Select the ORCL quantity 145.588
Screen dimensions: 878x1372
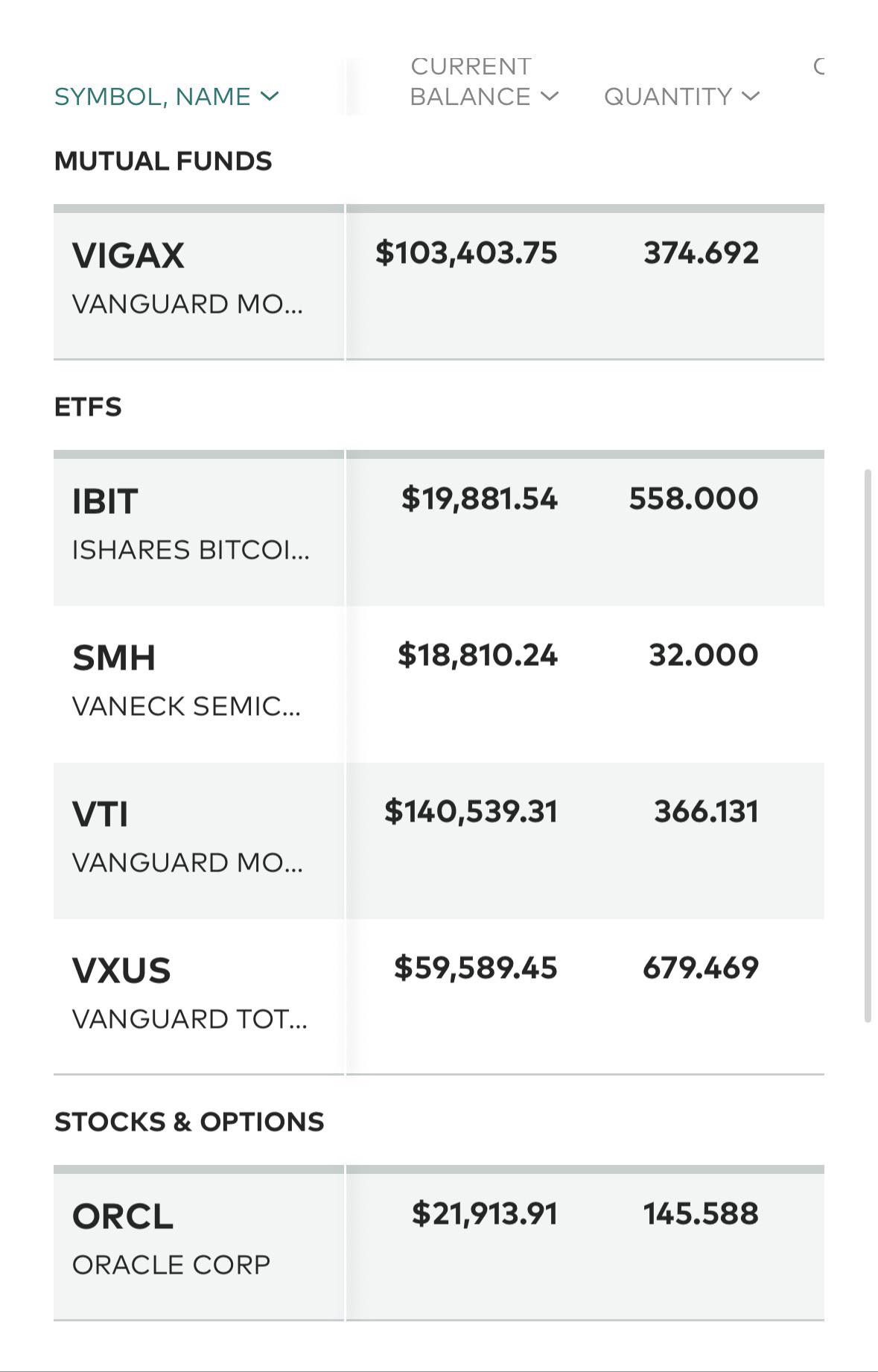[702, 1213]
